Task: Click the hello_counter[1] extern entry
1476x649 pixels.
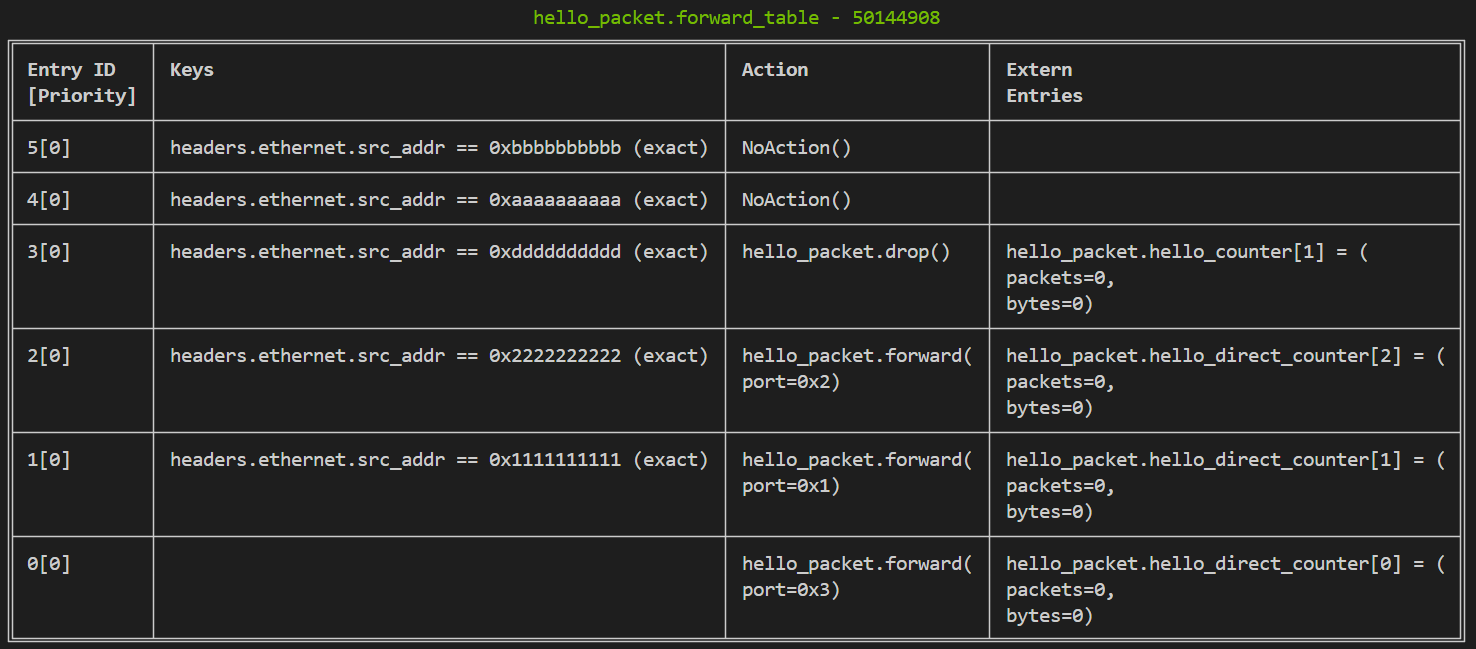Action: tap(1187, 278)
